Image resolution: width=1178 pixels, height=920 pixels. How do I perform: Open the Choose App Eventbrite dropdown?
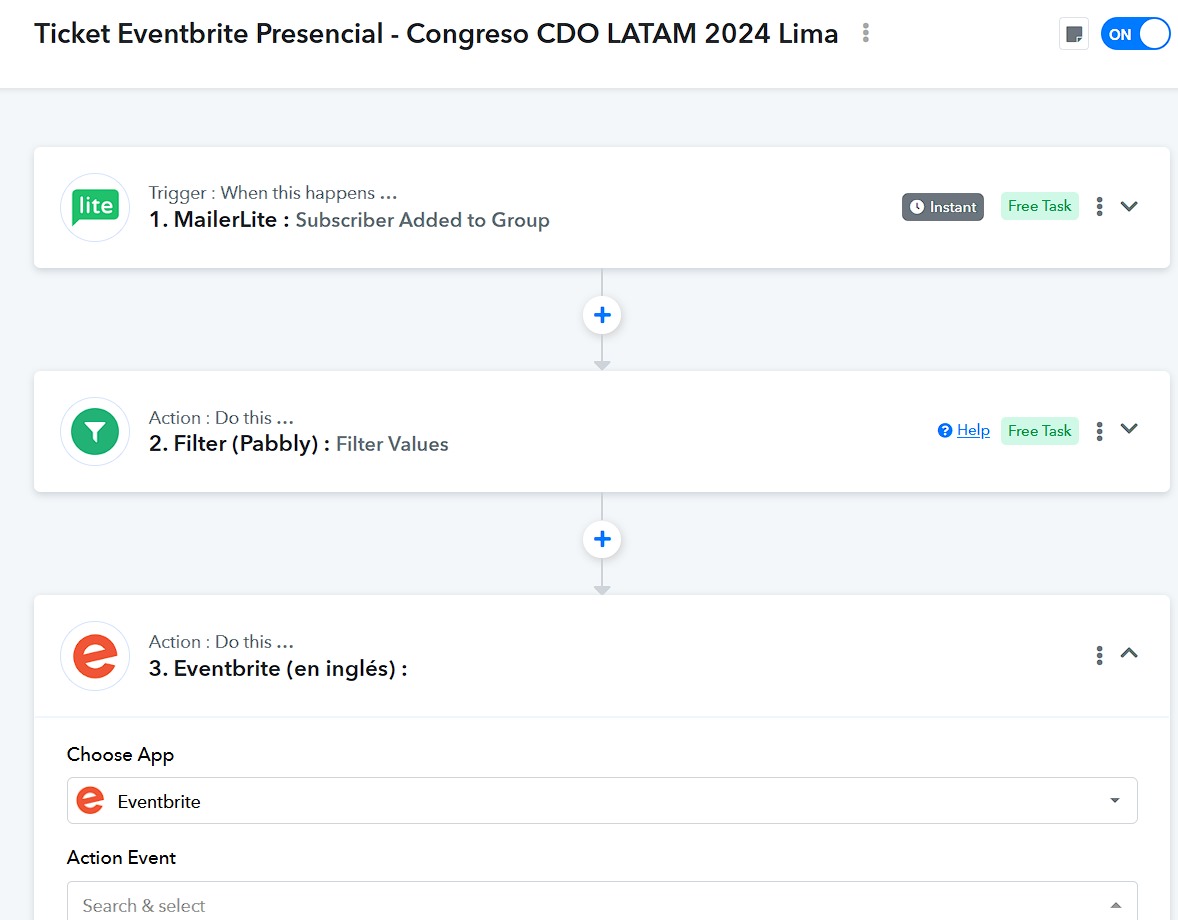[x=602, y=801]
